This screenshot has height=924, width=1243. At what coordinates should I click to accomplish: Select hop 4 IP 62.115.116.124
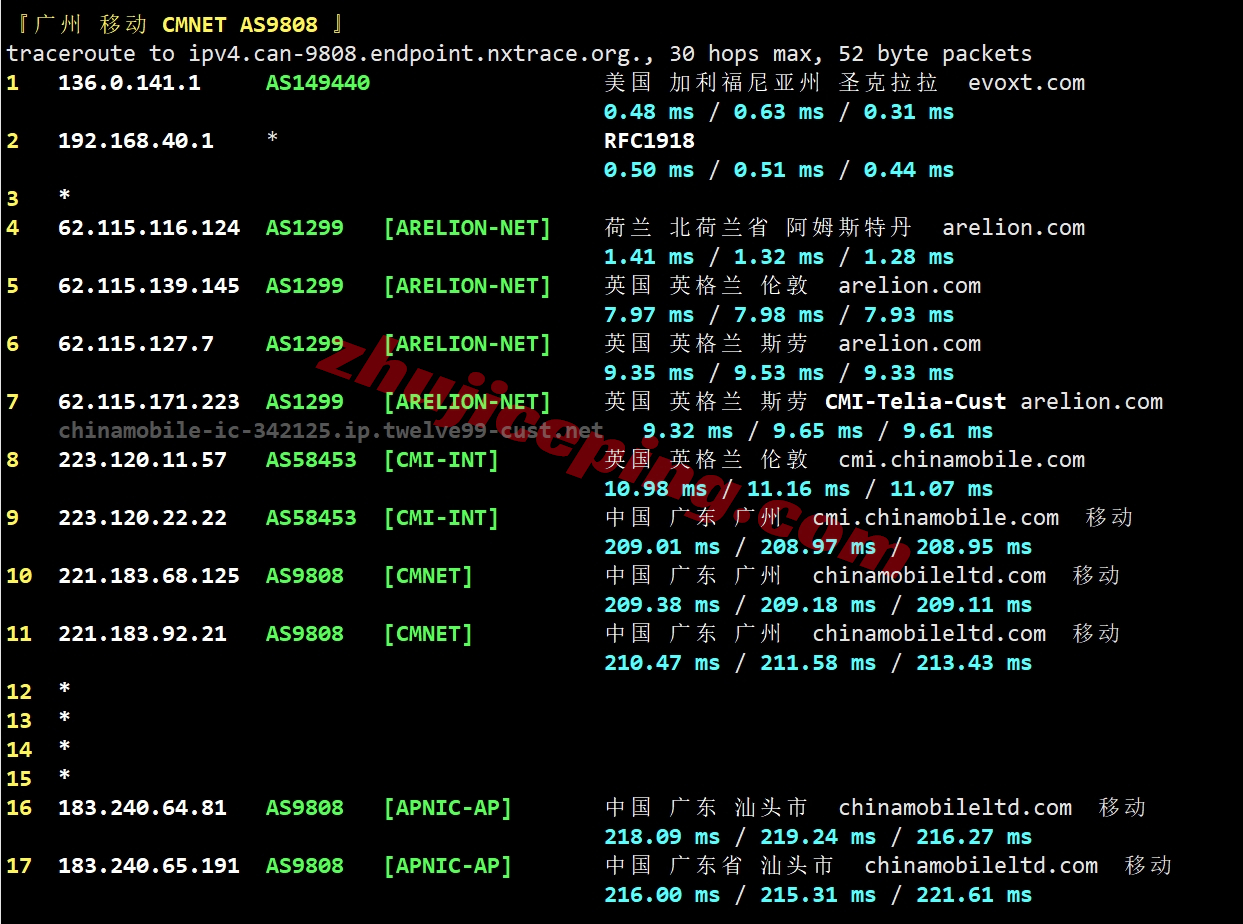click(x=149, y=228)
